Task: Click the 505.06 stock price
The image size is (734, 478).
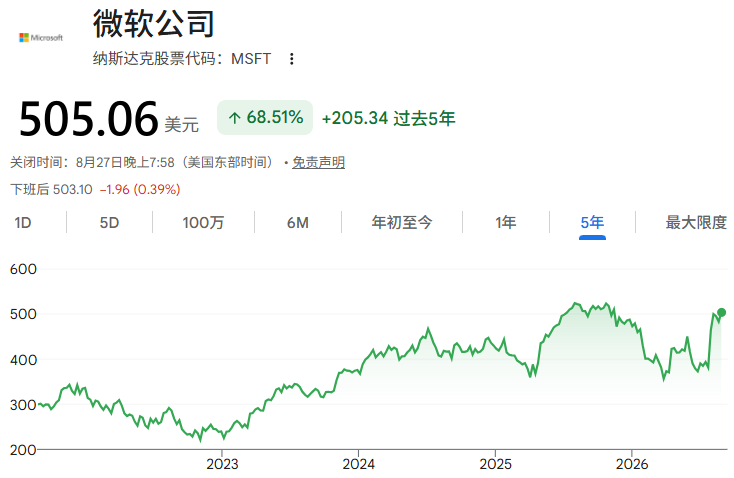Action: pyautogui.click(x=88, y=119)
